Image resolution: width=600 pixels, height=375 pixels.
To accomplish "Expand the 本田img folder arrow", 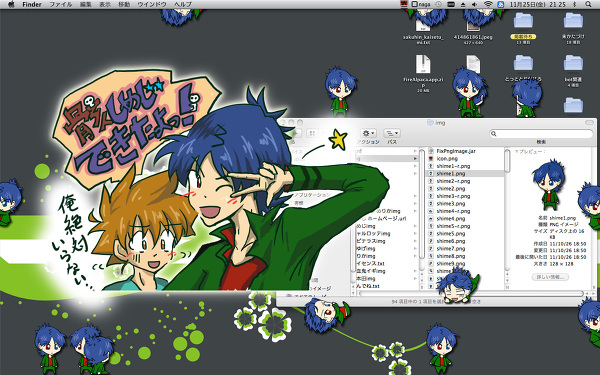I will click(x=416, y=278).
